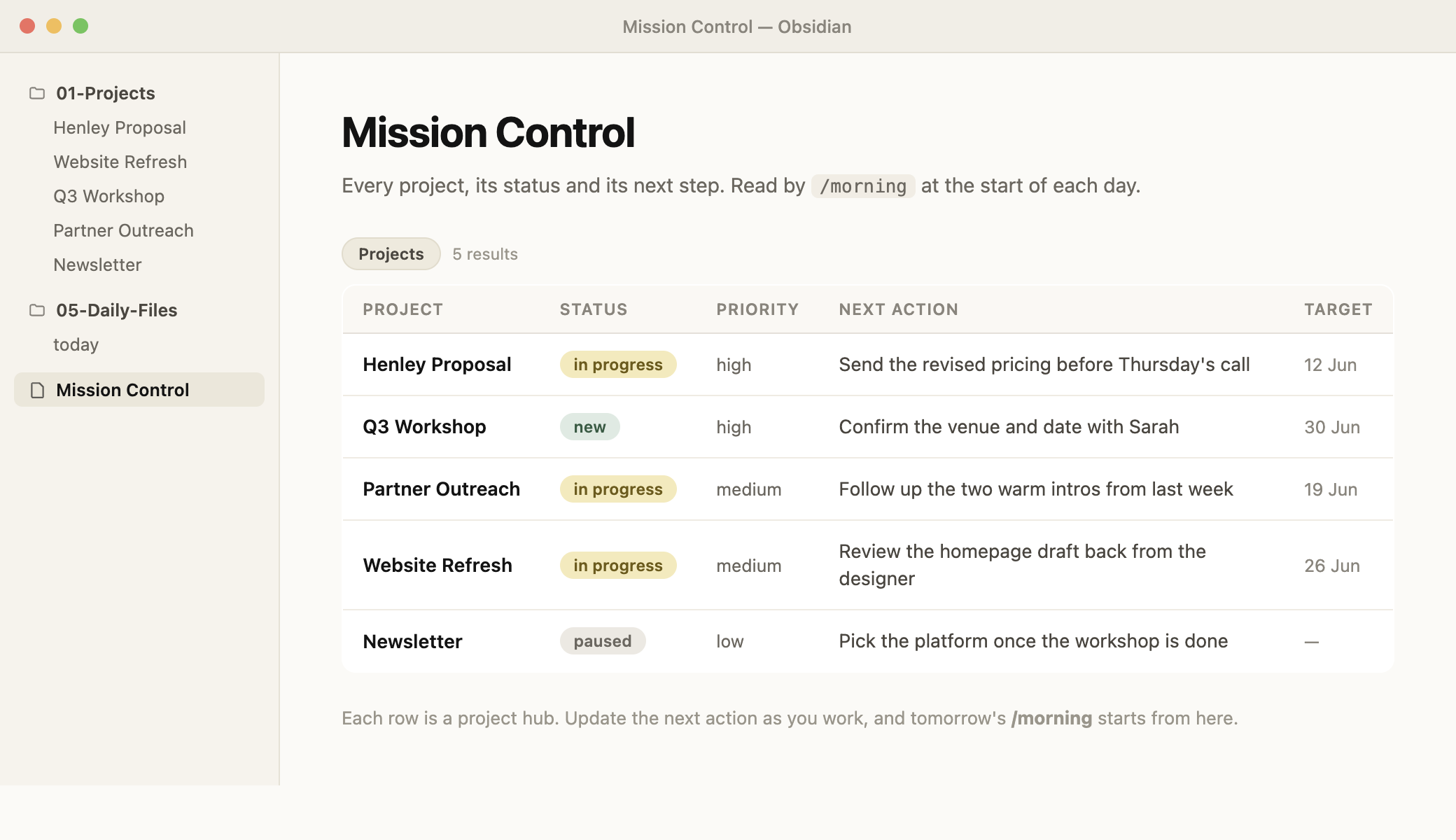Viewport: 1456px width, 840px height.
Task: Click the 26 Jun target date
Action: tap(1332, 566)
